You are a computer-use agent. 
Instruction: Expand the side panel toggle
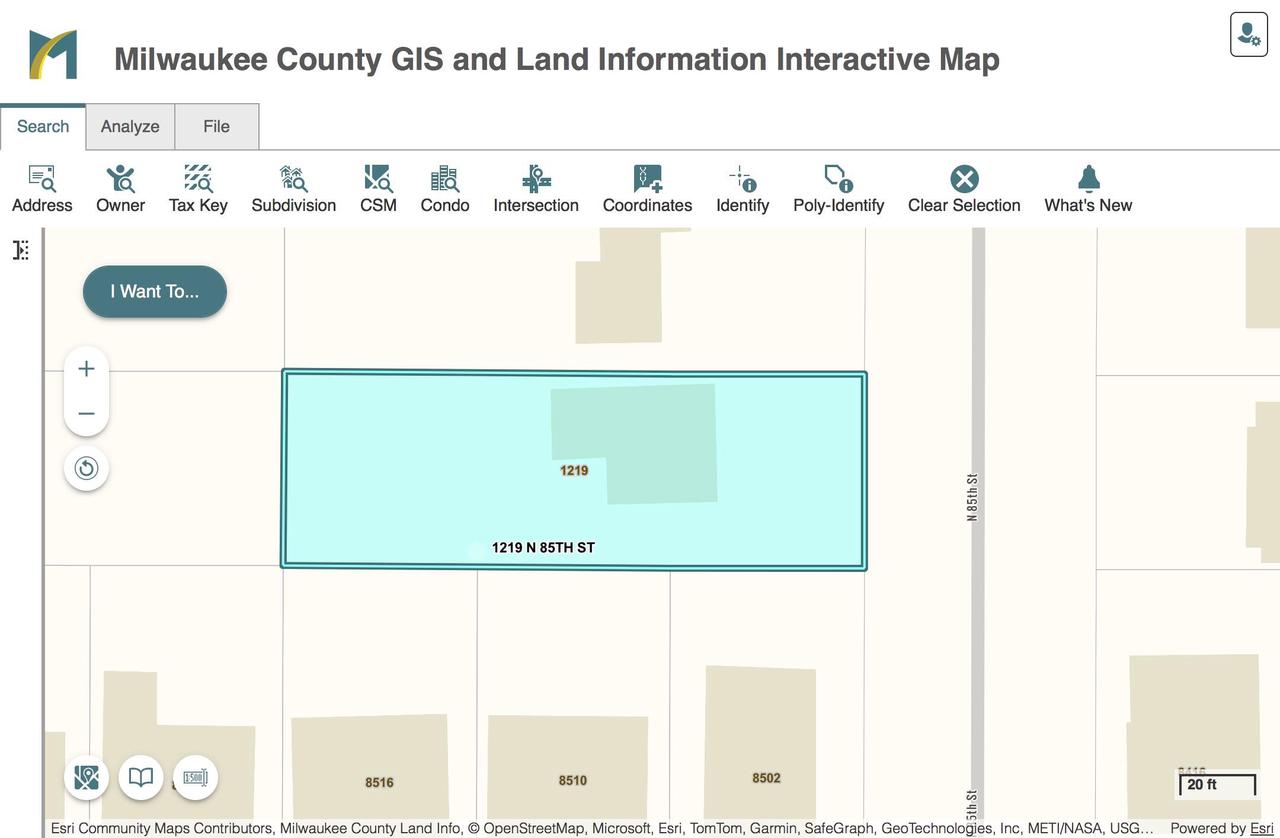(x=21, y=250)
